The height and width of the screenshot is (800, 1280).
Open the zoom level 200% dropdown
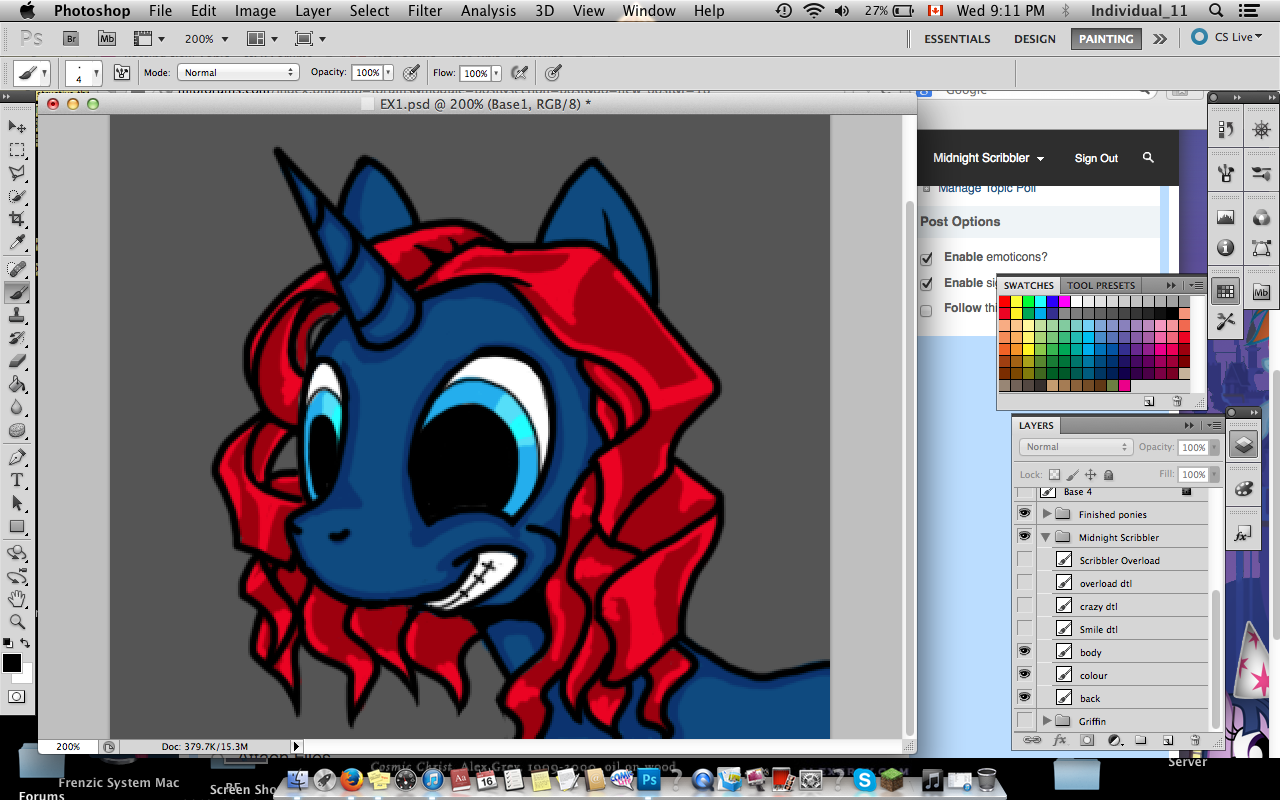click(206, 39)
